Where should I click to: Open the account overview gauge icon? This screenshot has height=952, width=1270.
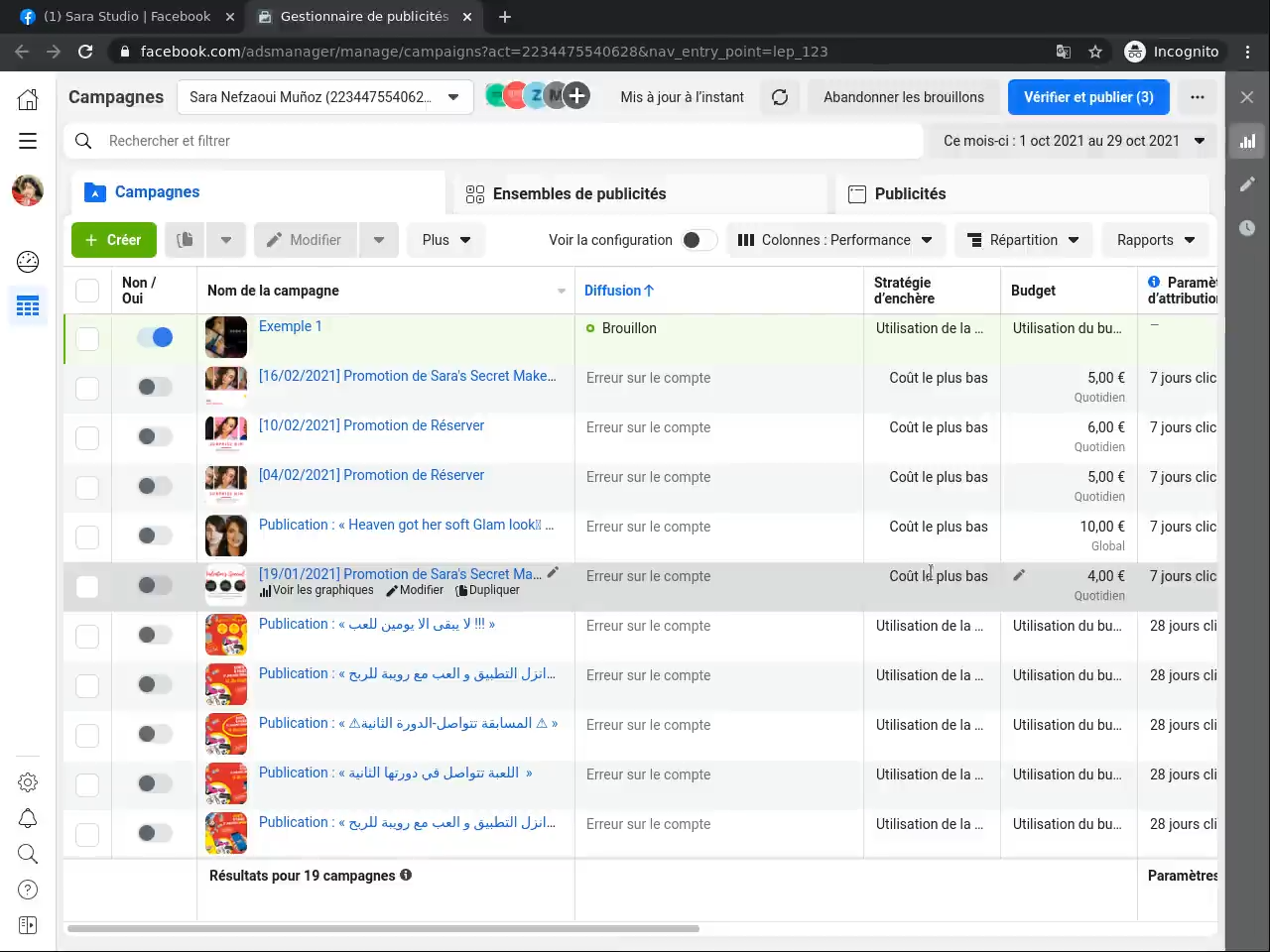point(28,262)
